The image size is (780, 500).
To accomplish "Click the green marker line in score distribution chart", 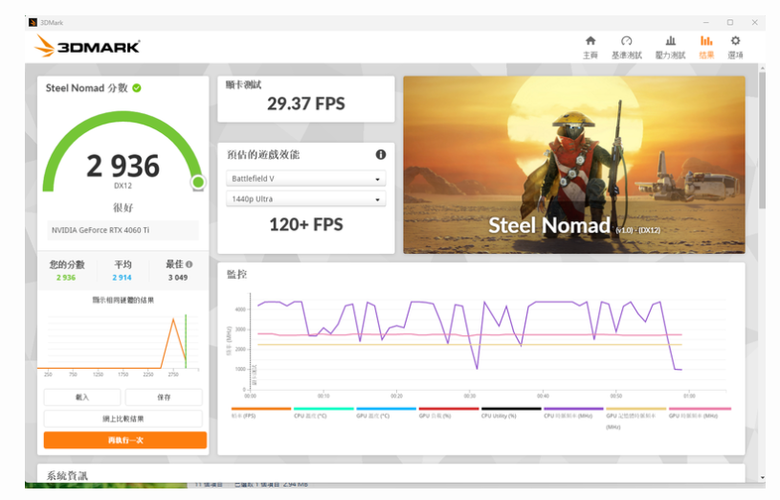I will click(x=186, y=341).
